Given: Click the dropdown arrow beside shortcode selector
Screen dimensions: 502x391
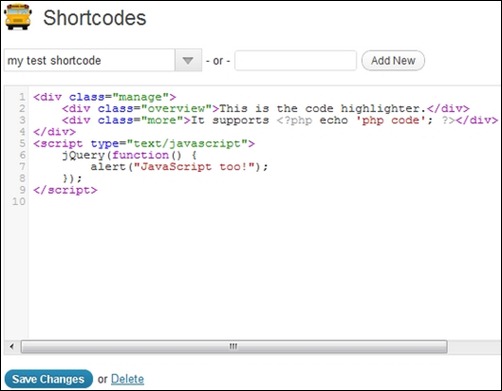Looking at the screenshot, I should 188,60.
